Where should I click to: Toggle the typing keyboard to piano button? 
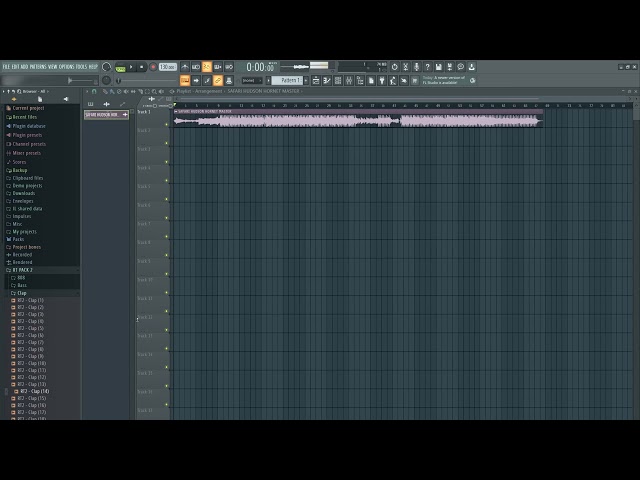pyautogui.click(x=185, y=80)
